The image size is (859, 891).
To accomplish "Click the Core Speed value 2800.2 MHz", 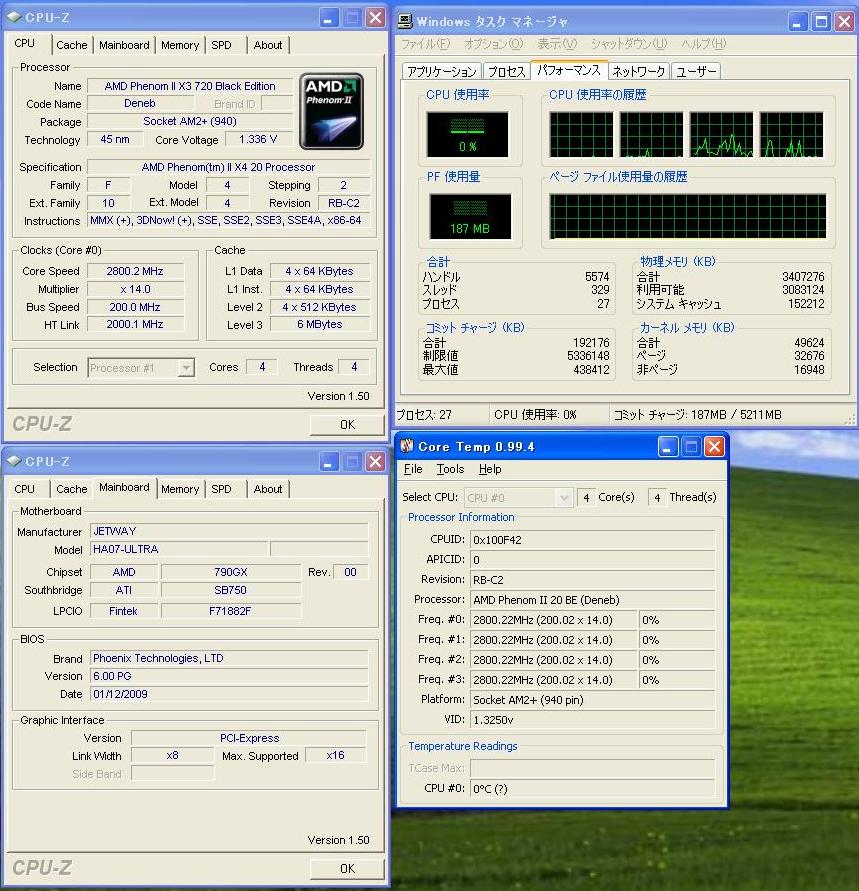I will tap(135, 271).
